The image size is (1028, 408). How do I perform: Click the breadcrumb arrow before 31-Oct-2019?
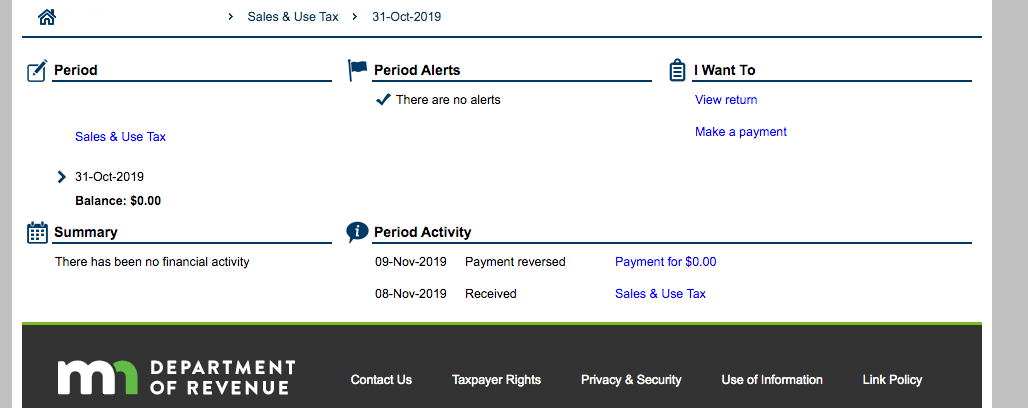click(355, 17)
